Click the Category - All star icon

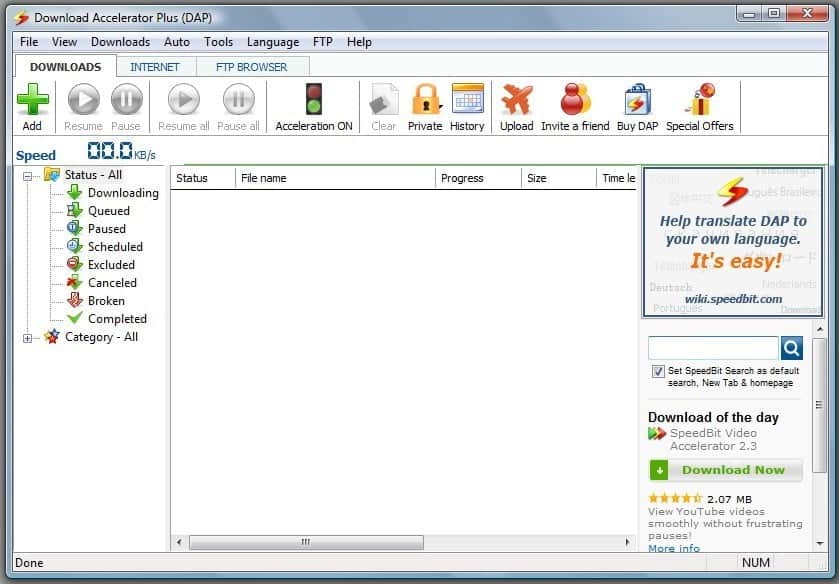point(52,337)
